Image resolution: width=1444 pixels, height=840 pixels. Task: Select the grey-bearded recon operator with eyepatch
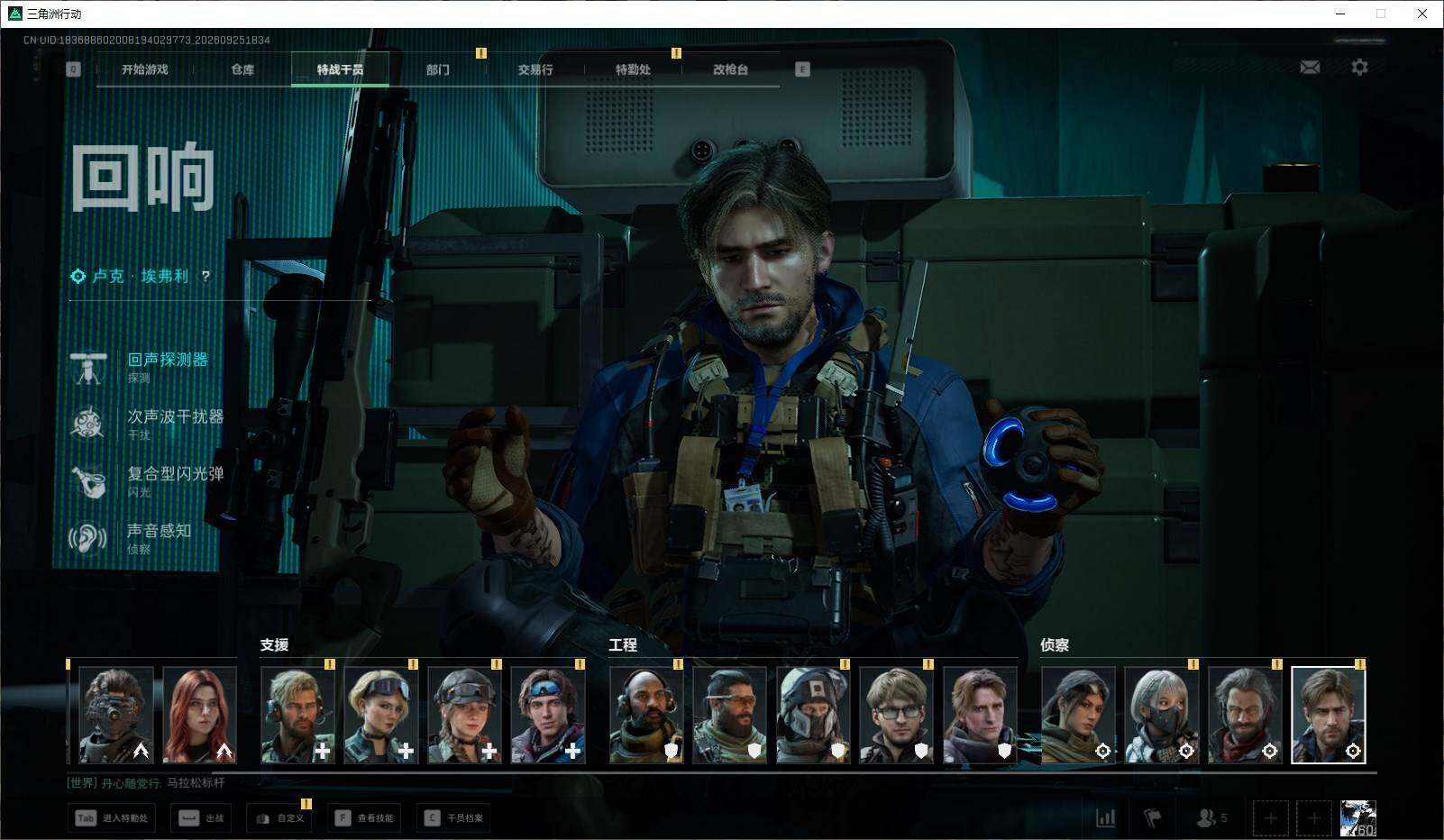(x=1246, y=715)
